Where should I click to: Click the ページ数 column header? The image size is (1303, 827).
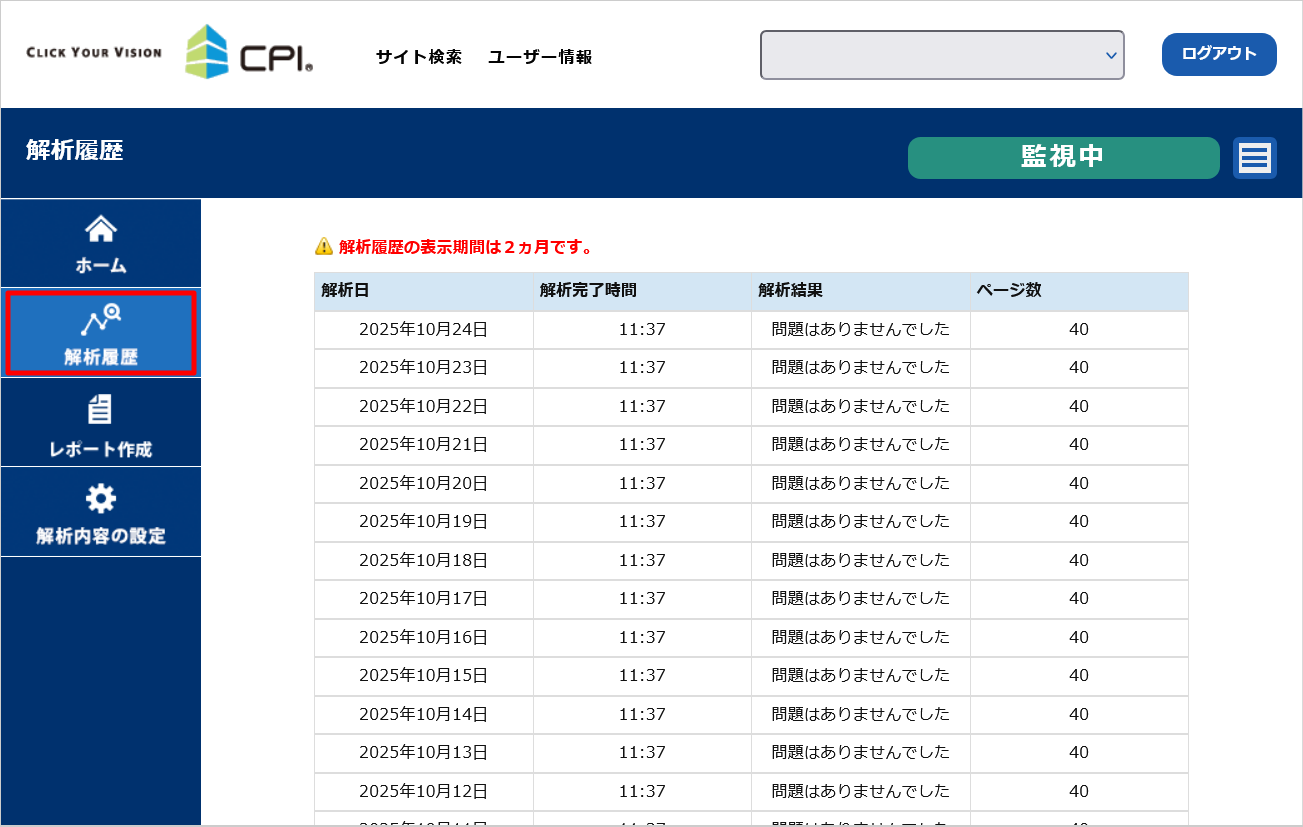(x=1009, y=291)
